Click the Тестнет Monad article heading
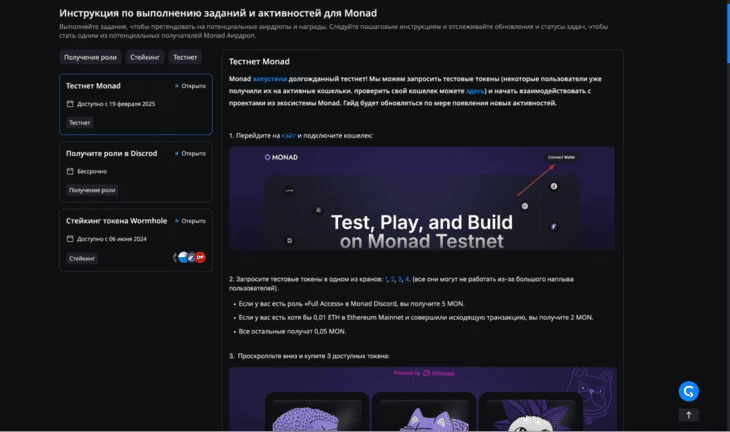This screenshot has height=432, width=730. pos(259,62)
